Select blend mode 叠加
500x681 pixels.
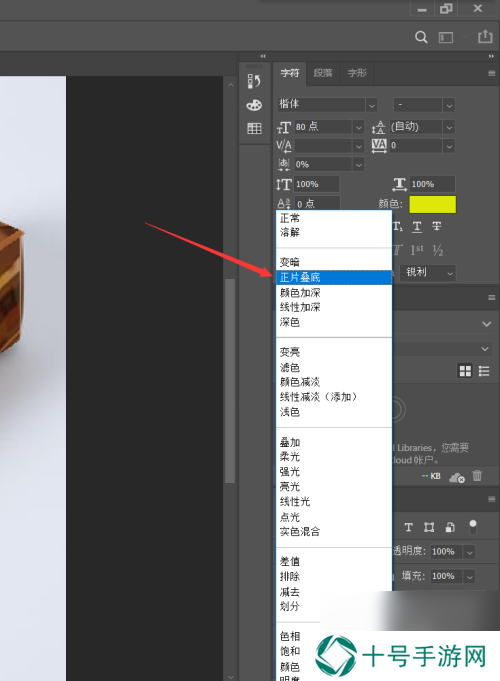click(x=334, y=442)
